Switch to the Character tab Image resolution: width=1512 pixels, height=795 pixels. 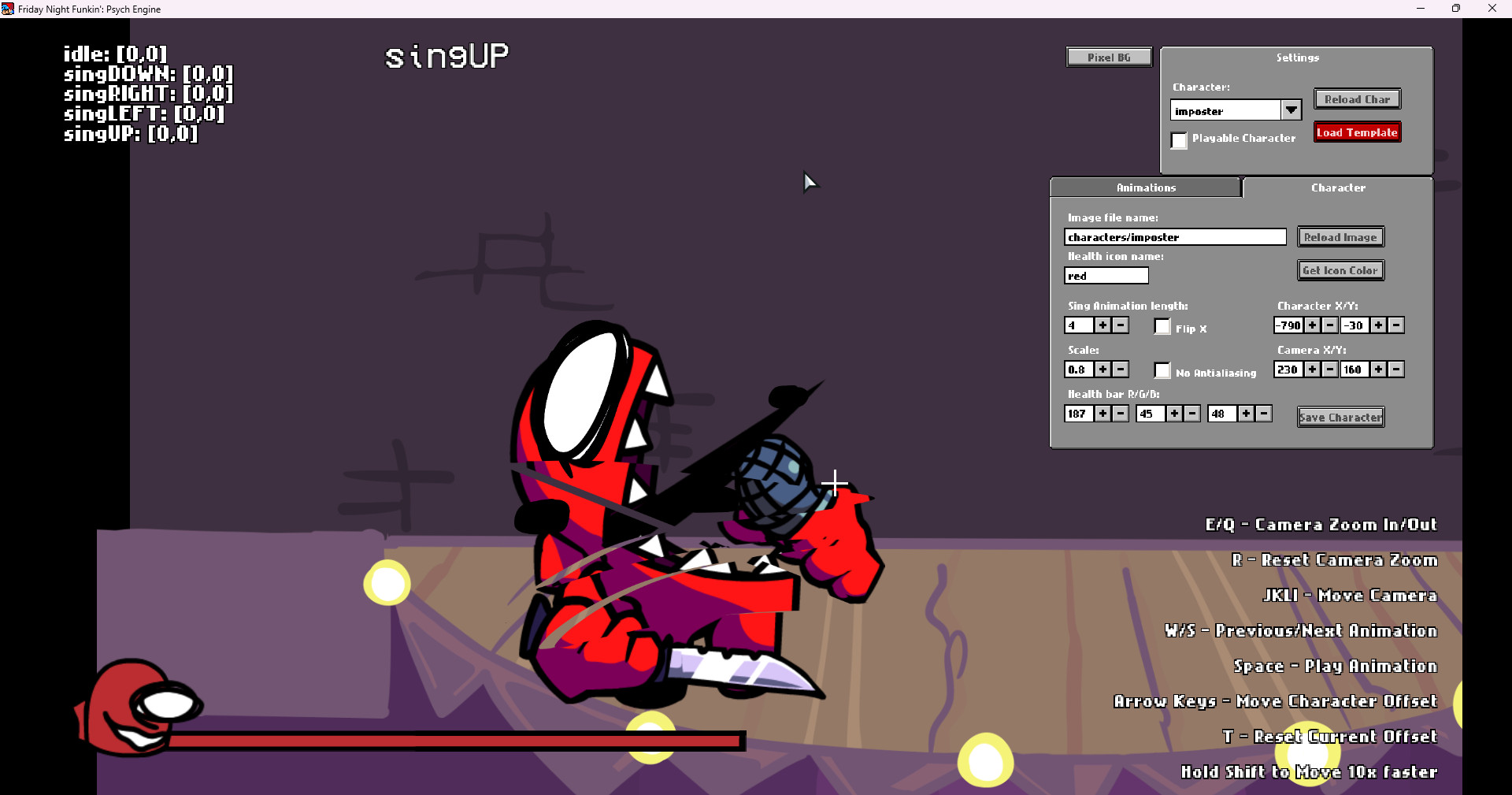click(1338, 188)
